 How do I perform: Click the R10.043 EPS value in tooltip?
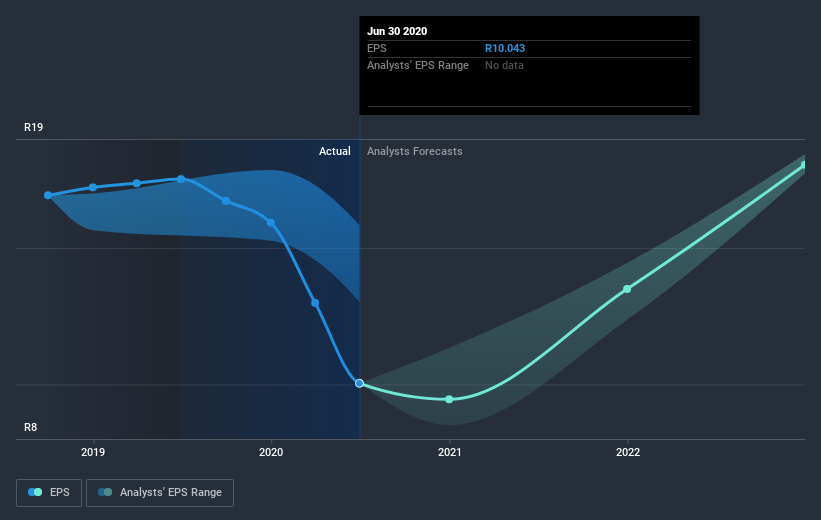(505, 48)
